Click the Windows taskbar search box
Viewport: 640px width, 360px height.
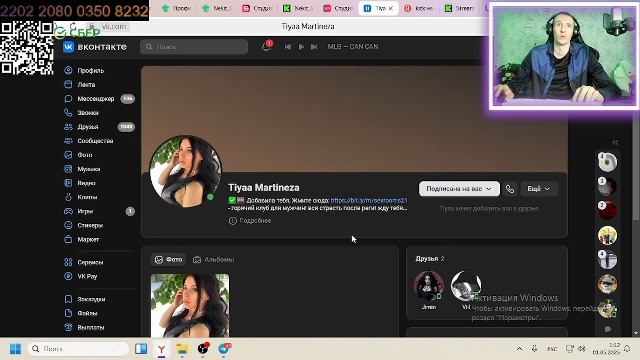78,349
